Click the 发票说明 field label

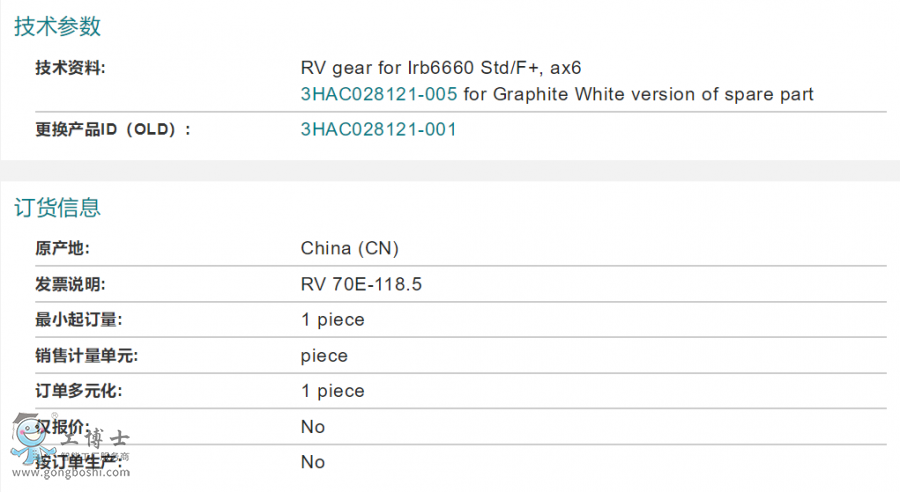[x=70, y=285]
